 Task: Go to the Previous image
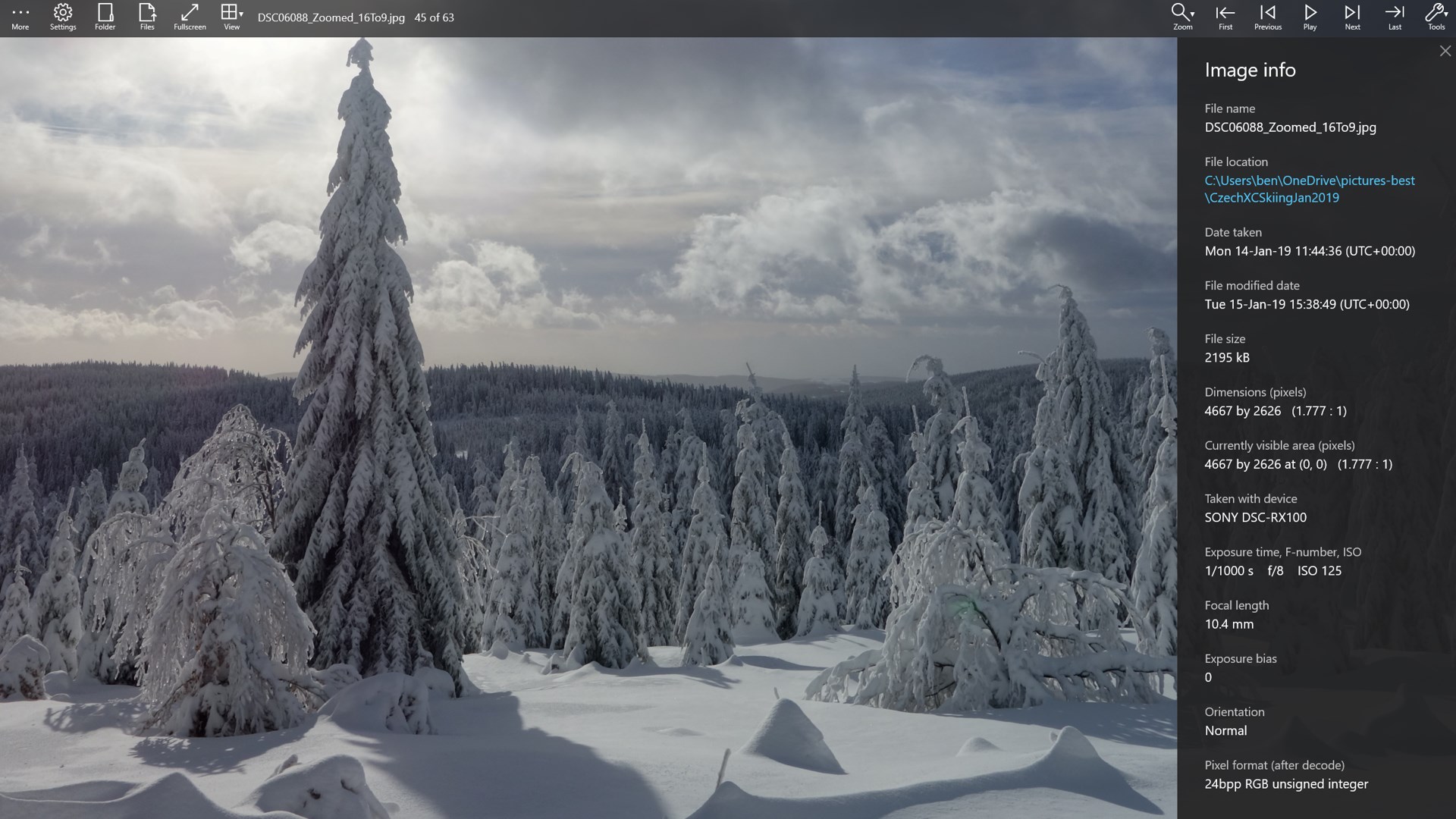coord(1266,13)
